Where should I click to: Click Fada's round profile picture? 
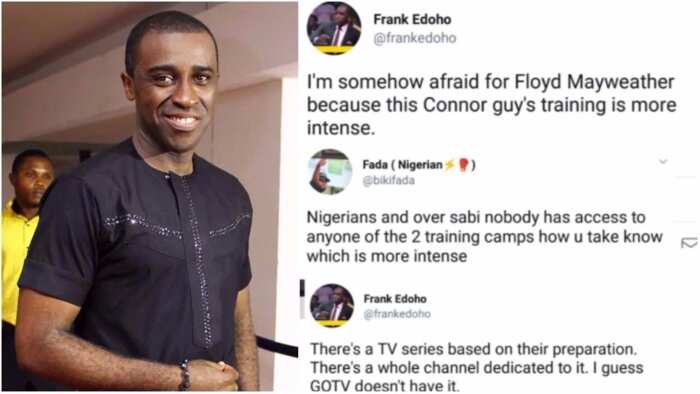click(330, 172)
